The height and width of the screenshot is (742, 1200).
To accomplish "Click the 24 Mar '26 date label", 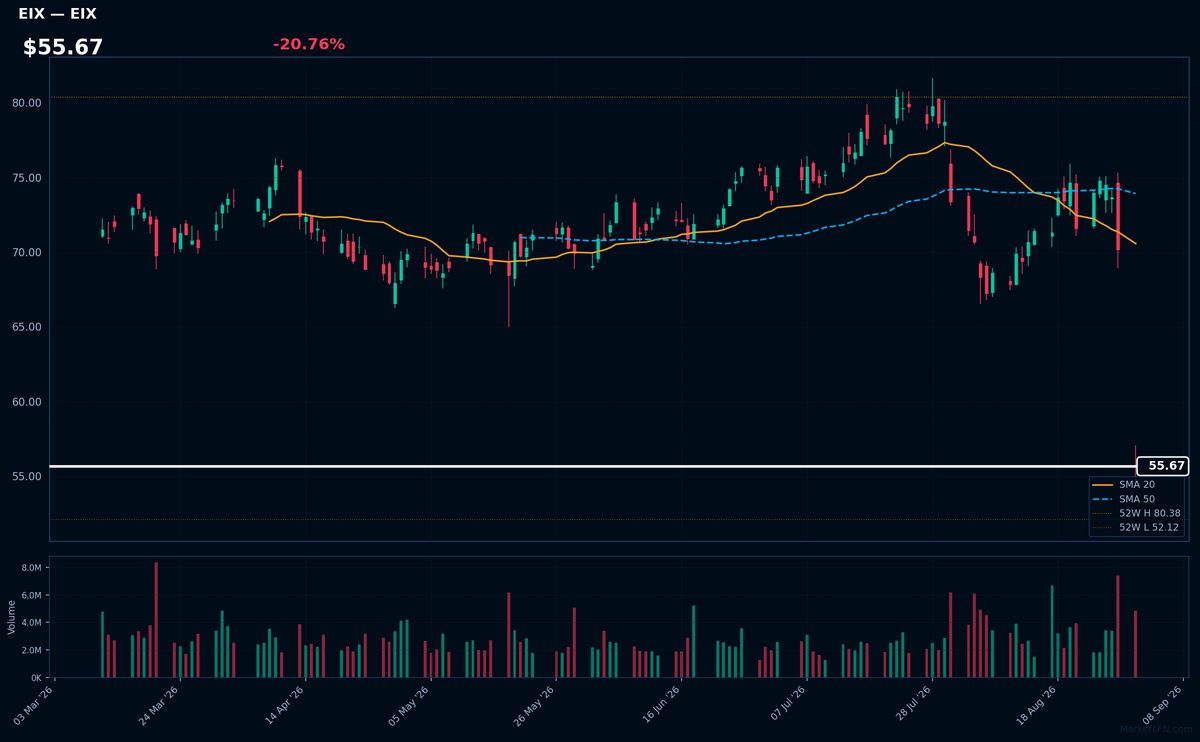I will point(159,705).
